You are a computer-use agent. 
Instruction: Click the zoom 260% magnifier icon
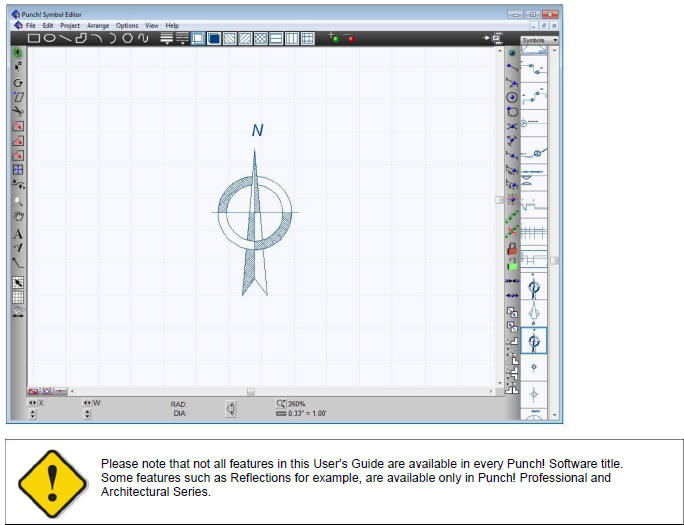281,403
